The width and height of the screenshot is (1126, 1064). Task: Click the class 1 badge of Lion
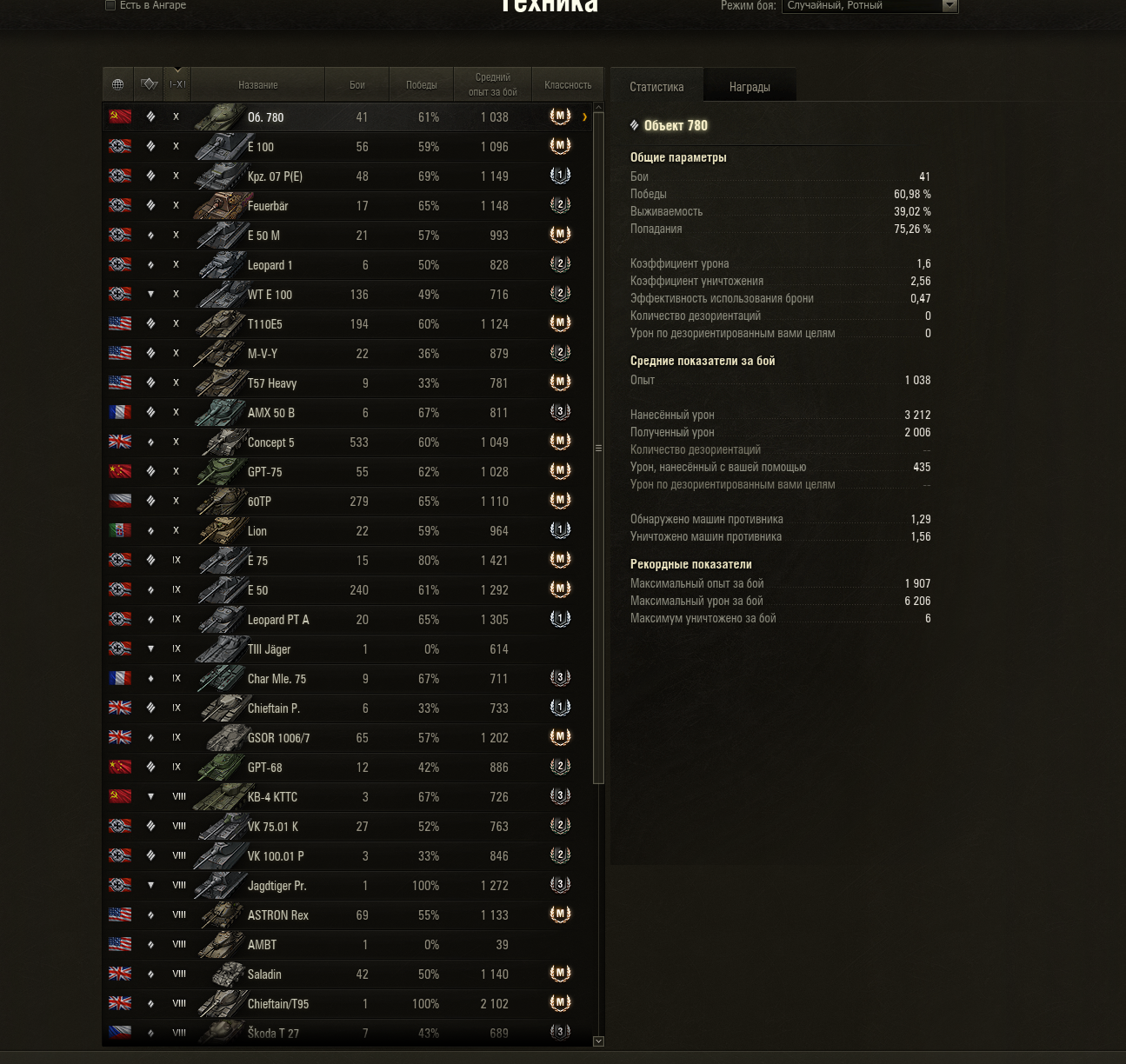pyautogui.click(x=560, y=530)
